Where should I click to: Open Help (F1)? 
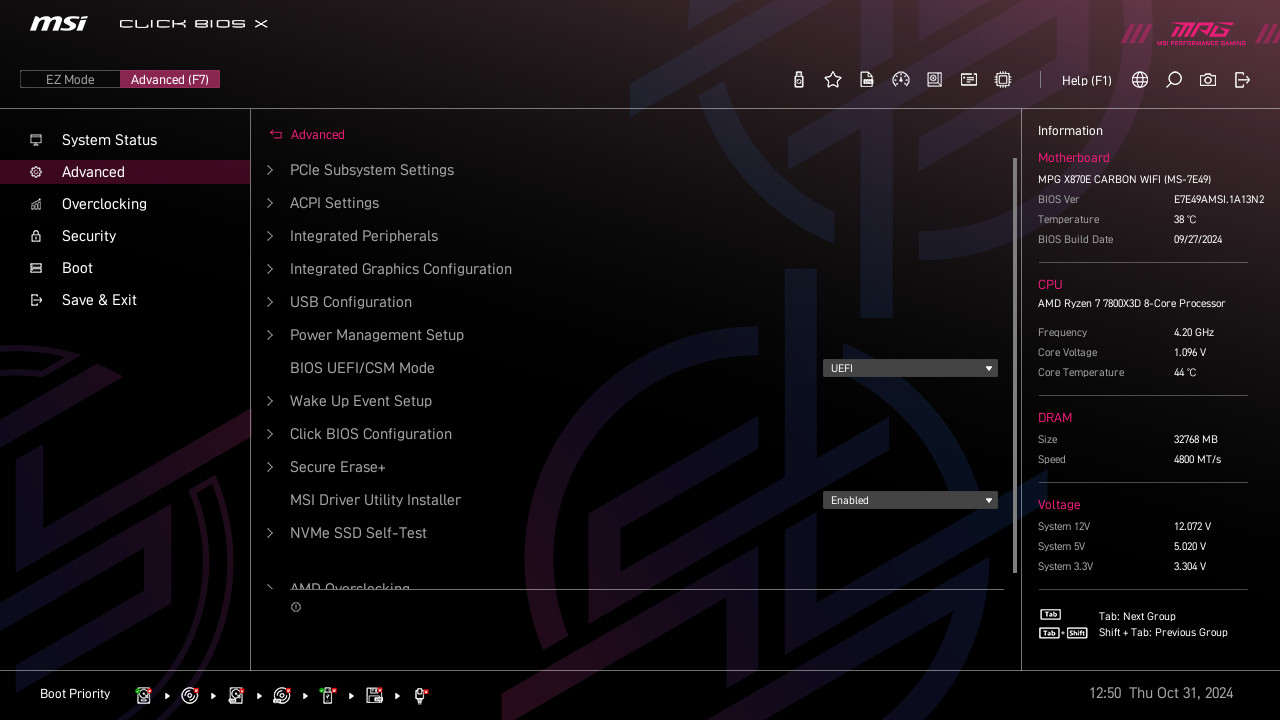1087,80
